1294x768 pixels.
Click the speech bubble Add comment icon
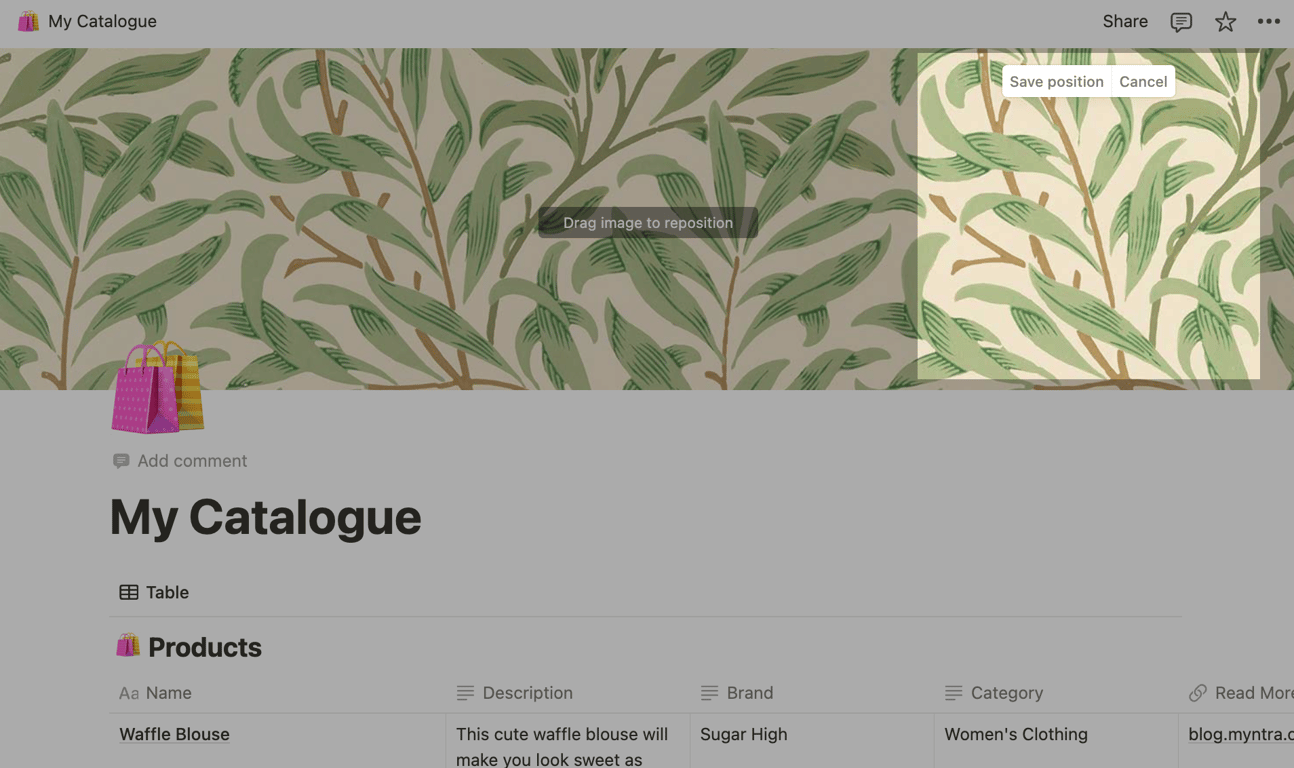click(121, 461)
